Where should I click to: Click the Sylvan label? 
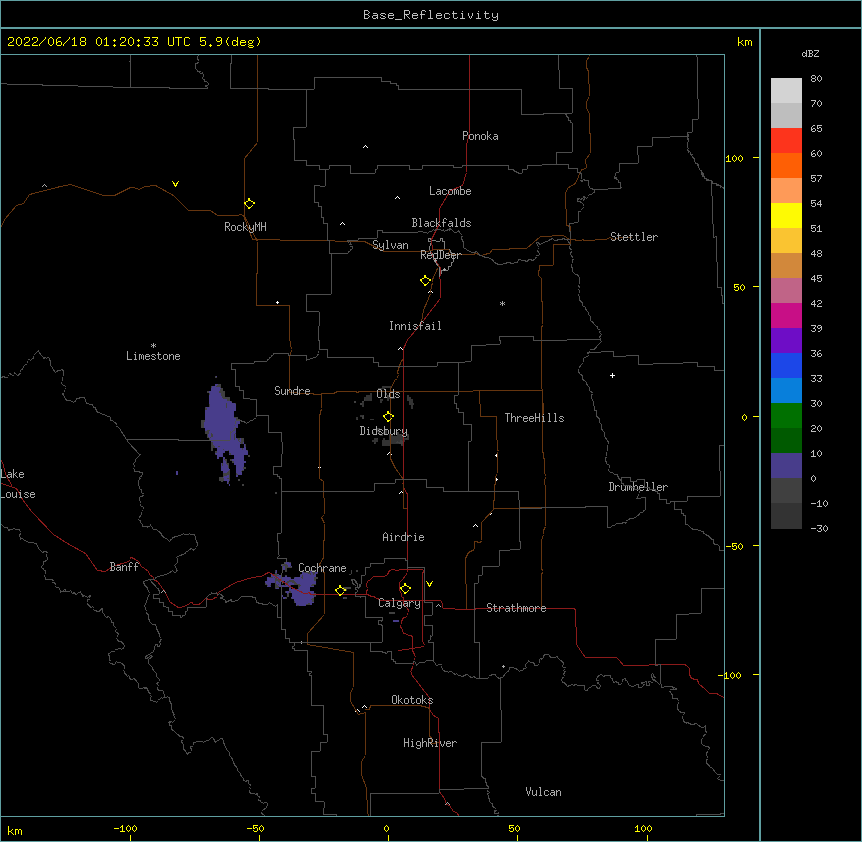click(390, 245)
